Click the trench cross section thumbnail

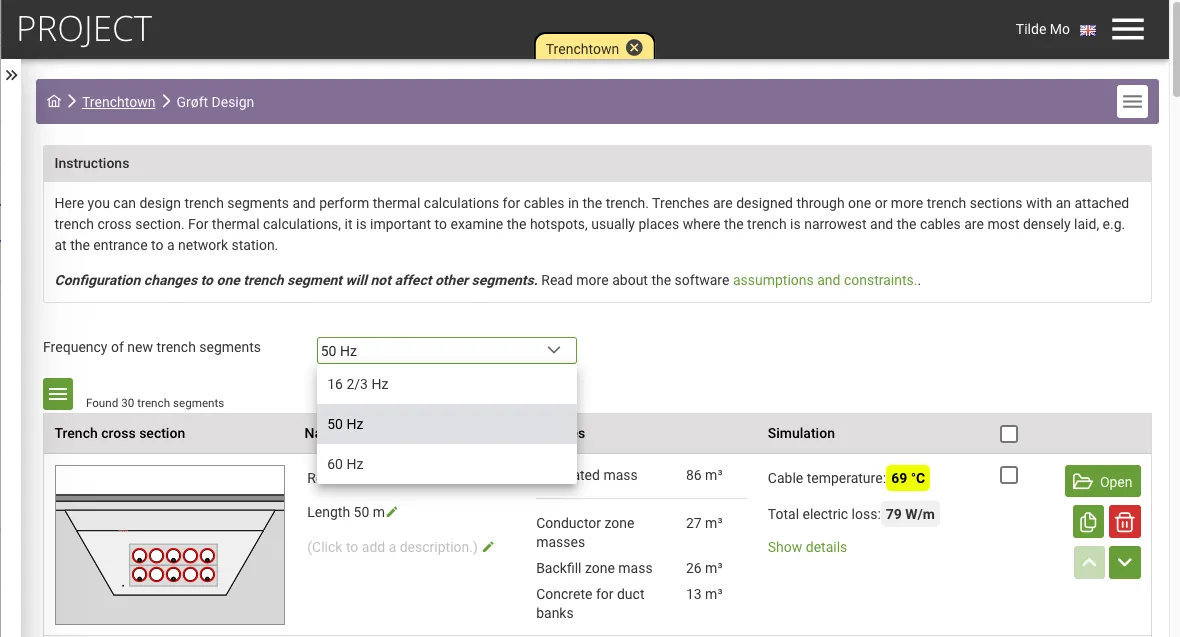(x=170, y=545)
